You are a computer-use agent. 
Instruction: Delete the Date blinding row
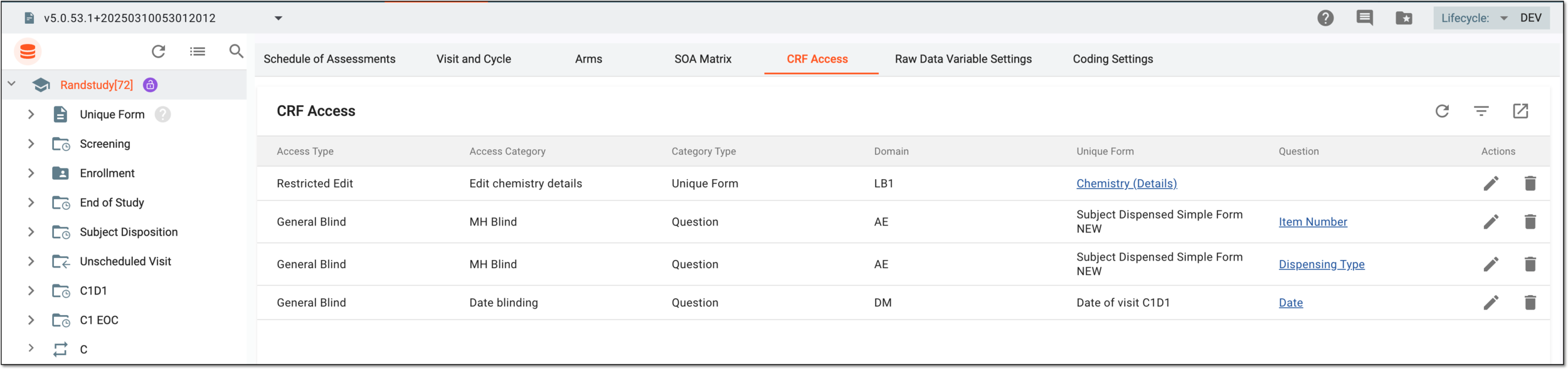point(1530,303)
